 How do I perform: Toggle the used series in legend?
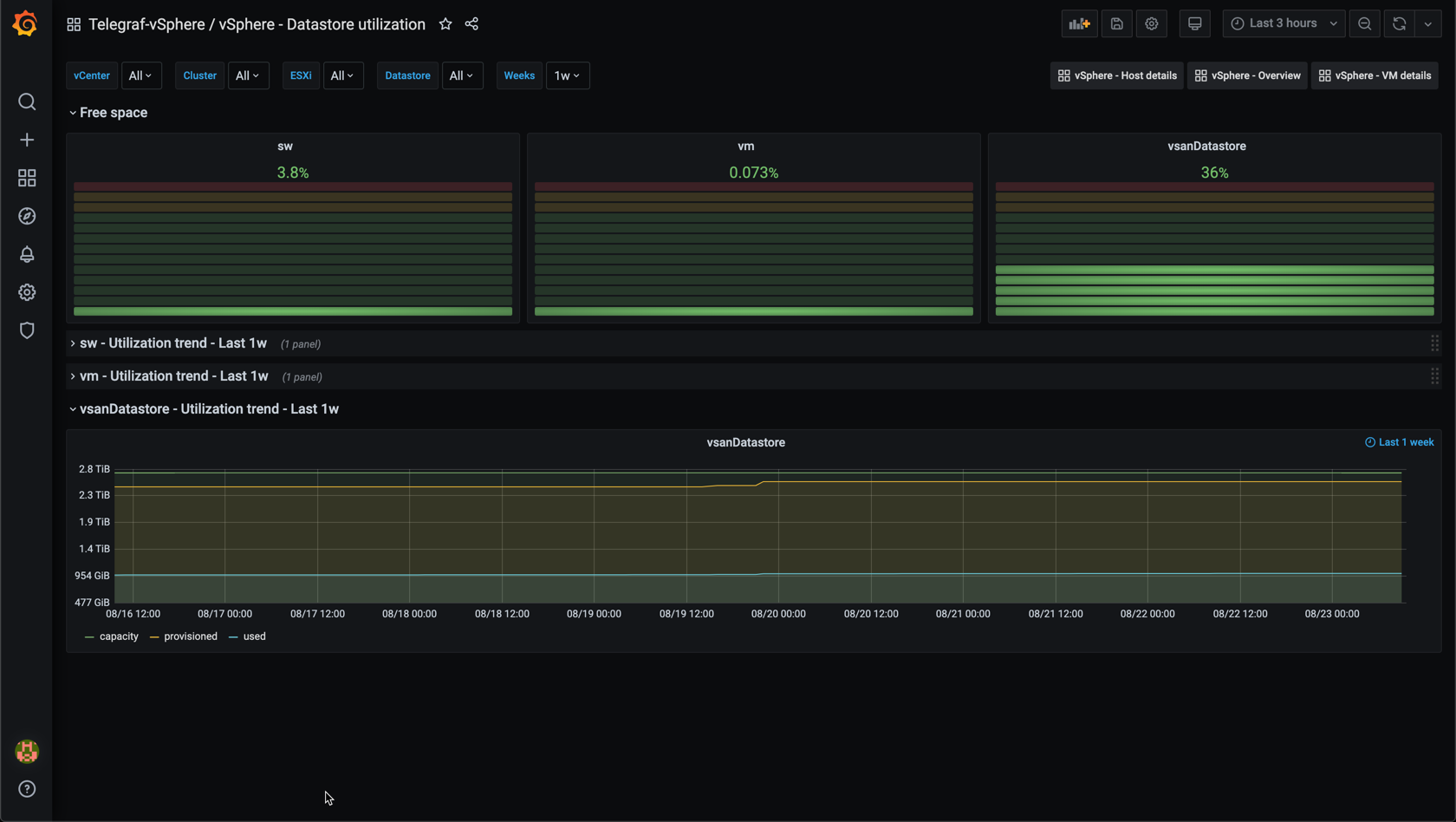point(254,636)
